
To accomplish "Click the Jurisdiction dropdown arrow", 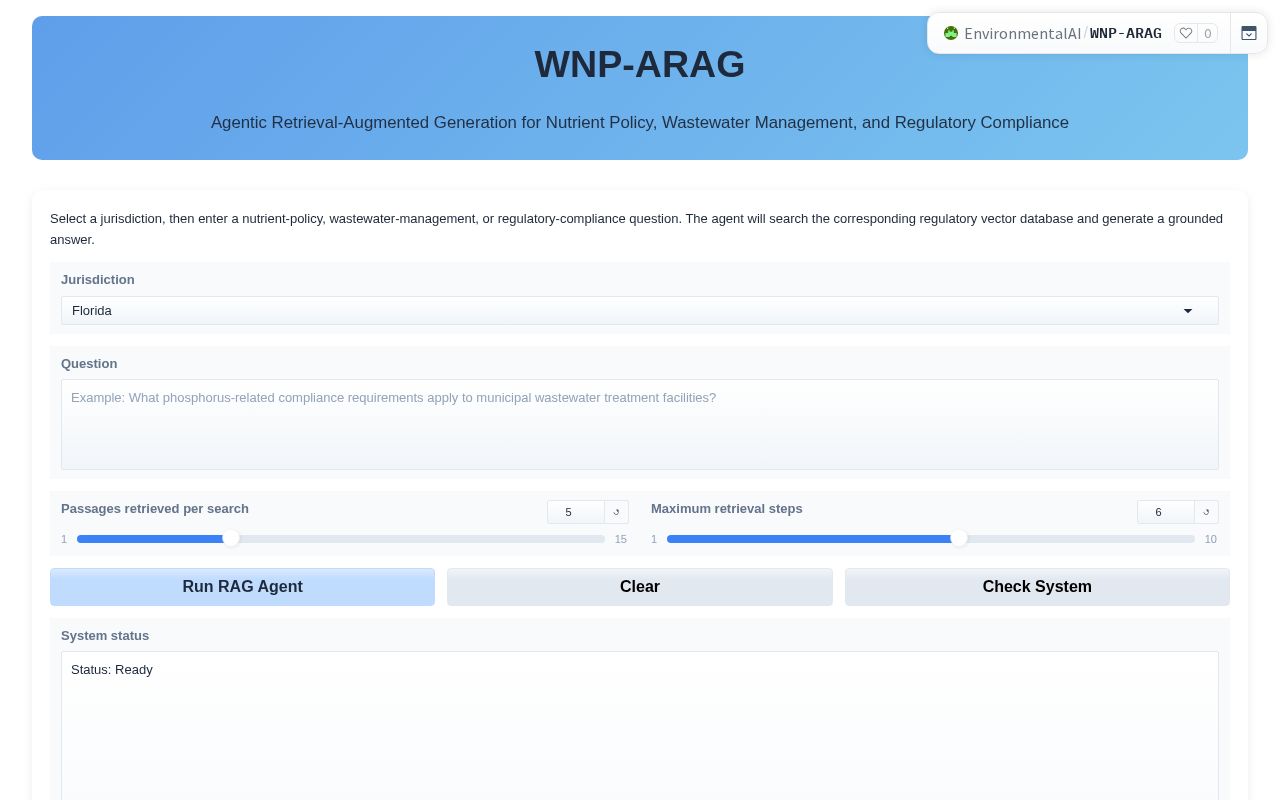I will (x=1188, y=311).
